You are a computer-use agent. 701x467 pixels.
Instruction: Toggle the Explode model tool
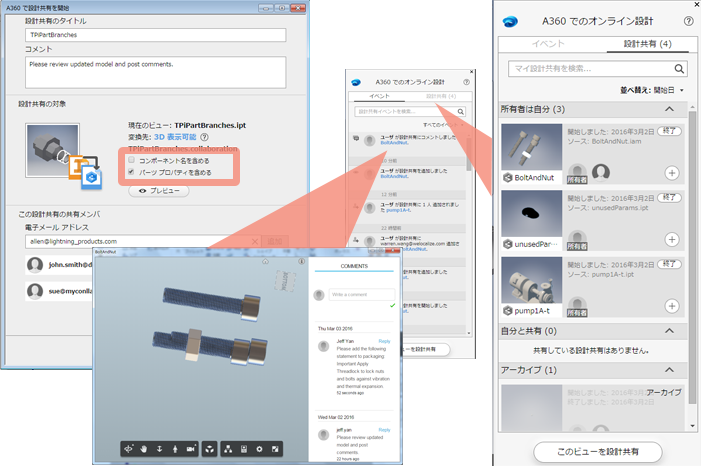coord(210,449)
